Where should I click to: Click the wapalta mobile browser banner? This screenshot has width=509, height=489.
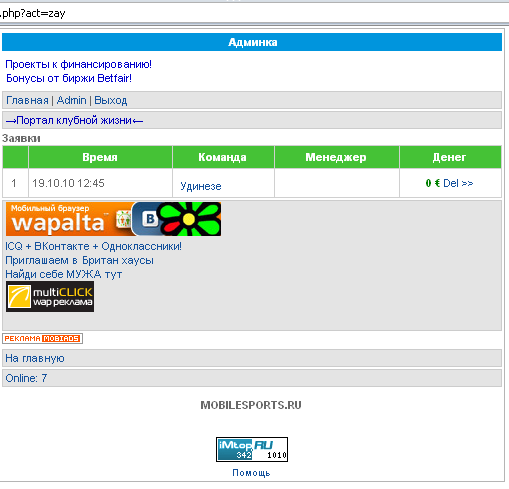[x=113, y=219]
